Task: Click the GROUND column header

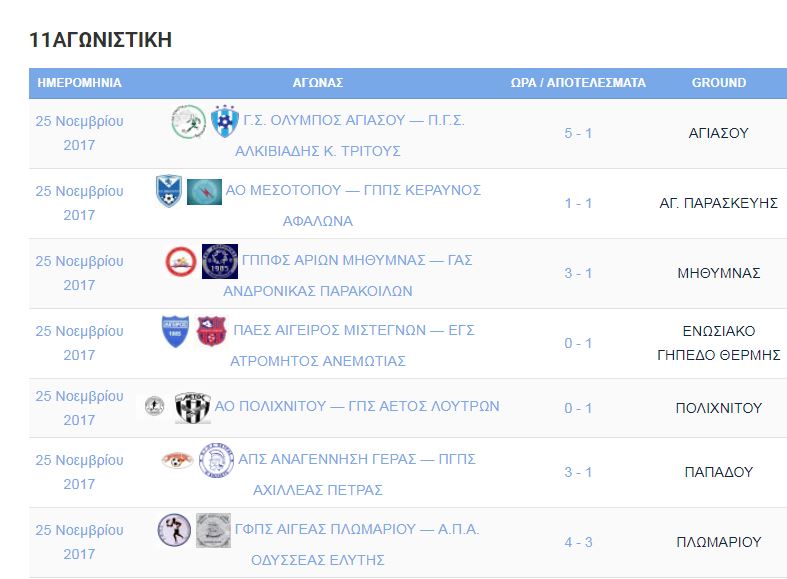Action: [x=719, y=83]
